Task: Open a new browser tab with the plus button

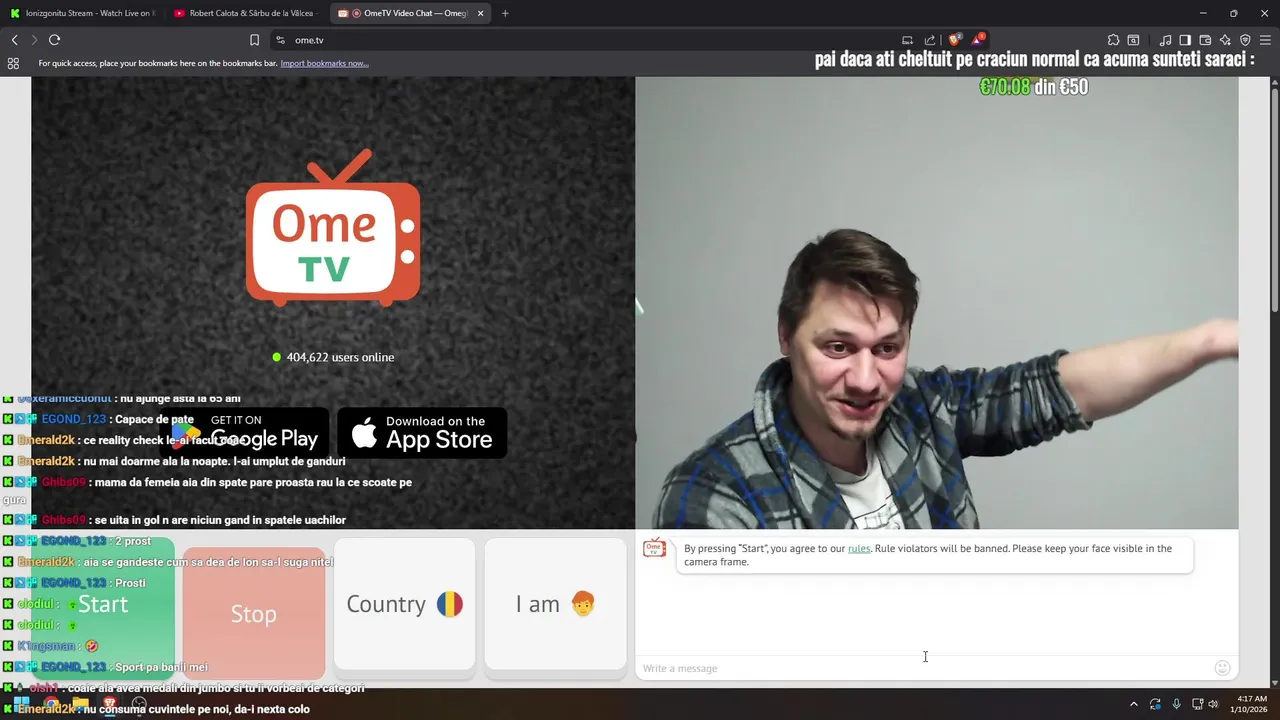Action: tap(505, 13)
